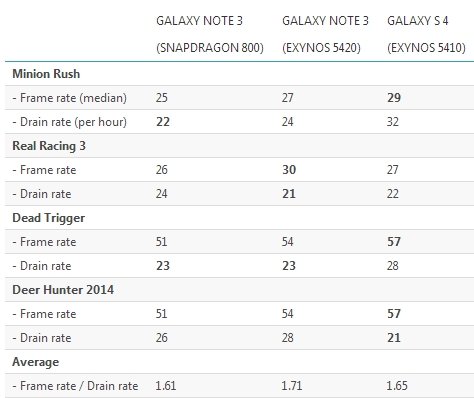474x398 pixels.
Task: Select the Dead Trigger section heading
Action: pos(48,218)
